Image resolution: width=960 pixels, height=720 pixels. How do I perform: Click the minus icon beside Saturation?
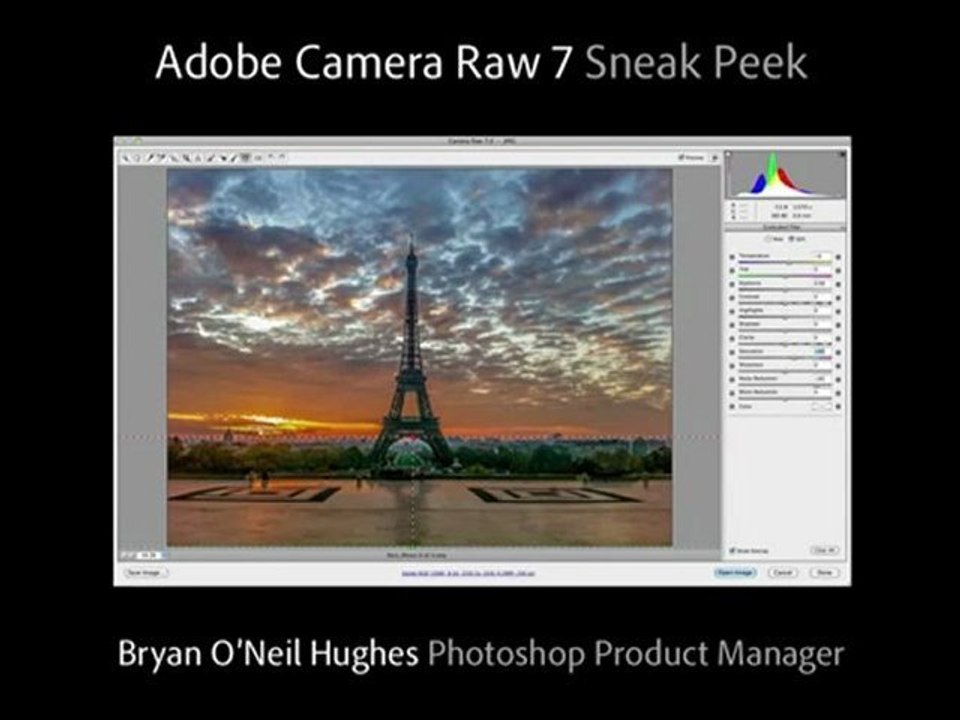point(732,352)
